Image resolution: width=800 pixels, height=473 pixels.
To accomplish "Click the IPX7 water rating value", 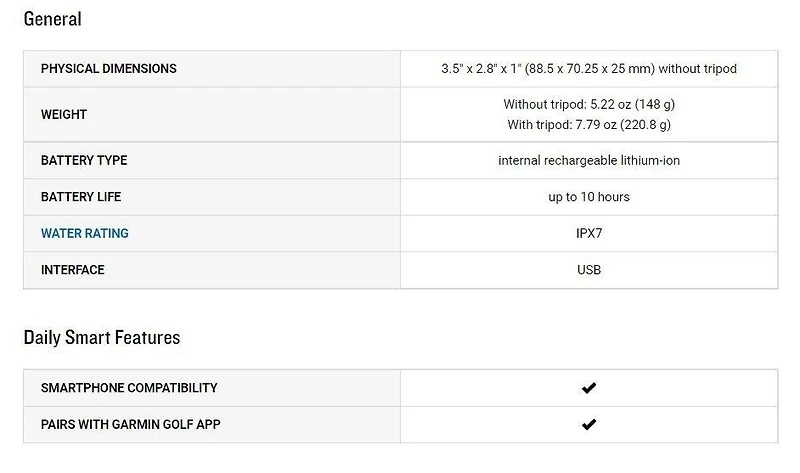I will (x=589, y=233).
